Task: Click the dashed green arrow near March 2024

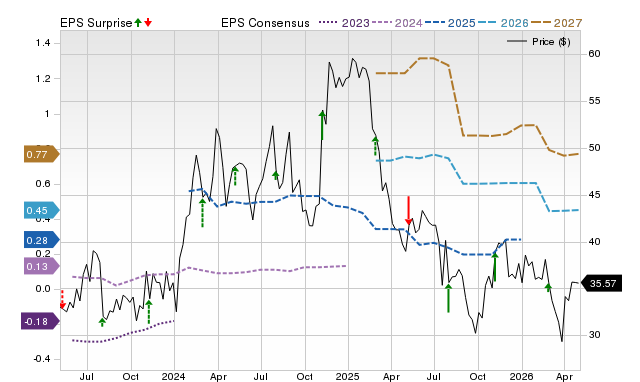Action: coord(202,212)
